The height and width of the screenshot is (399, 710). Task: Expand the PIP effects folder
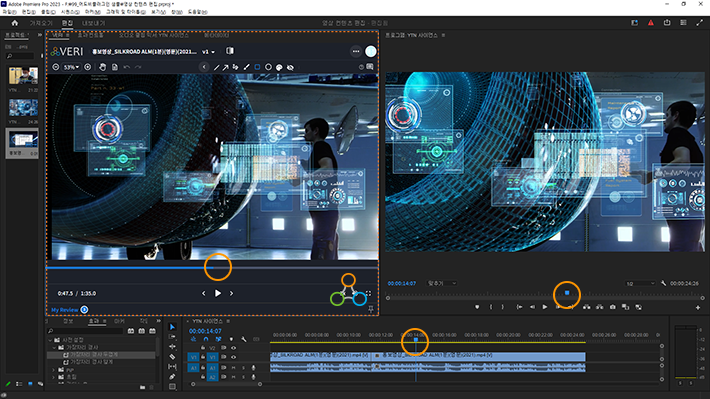pos(53,370)
